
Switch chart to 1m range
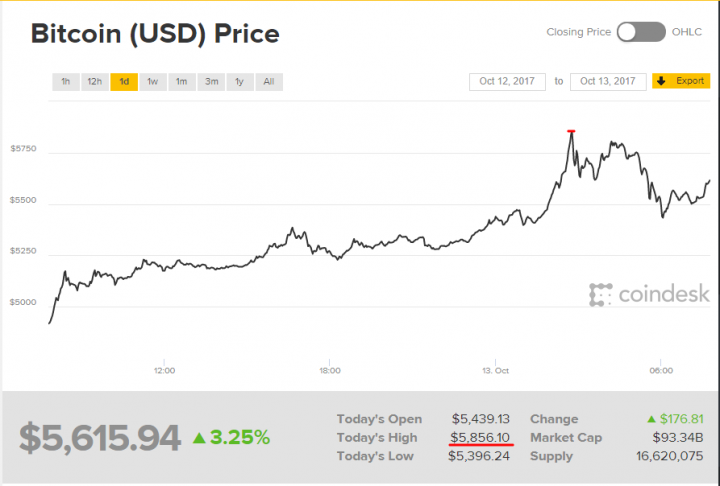pyautogui.click(x=182, y=81)
